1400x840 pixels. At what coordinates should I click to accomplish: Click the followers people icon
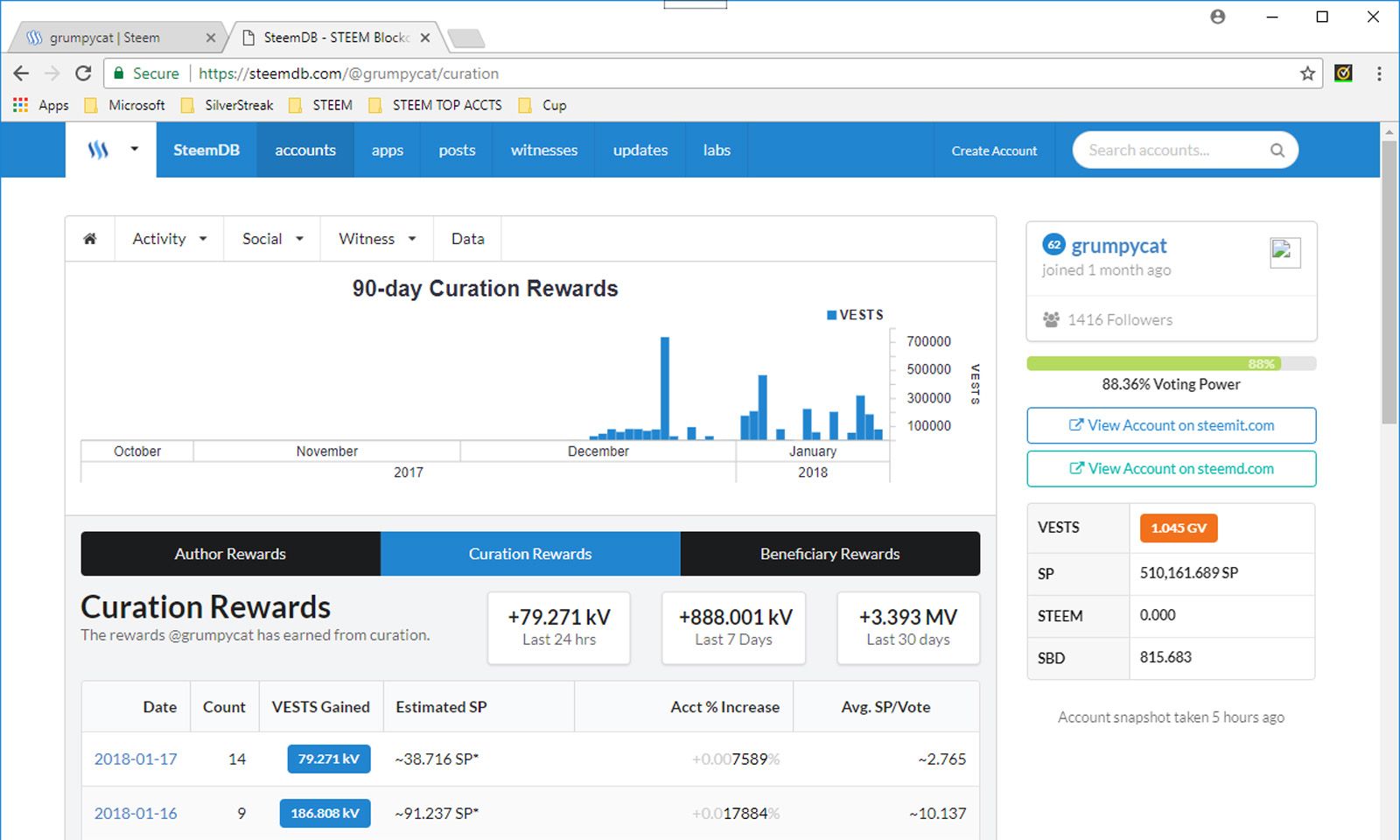[1051, 320]
